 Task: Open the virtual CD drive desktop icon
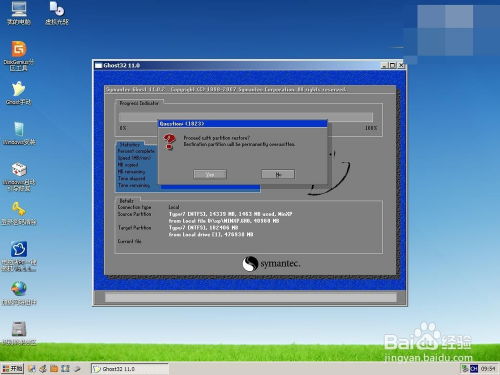pos(57,13)
